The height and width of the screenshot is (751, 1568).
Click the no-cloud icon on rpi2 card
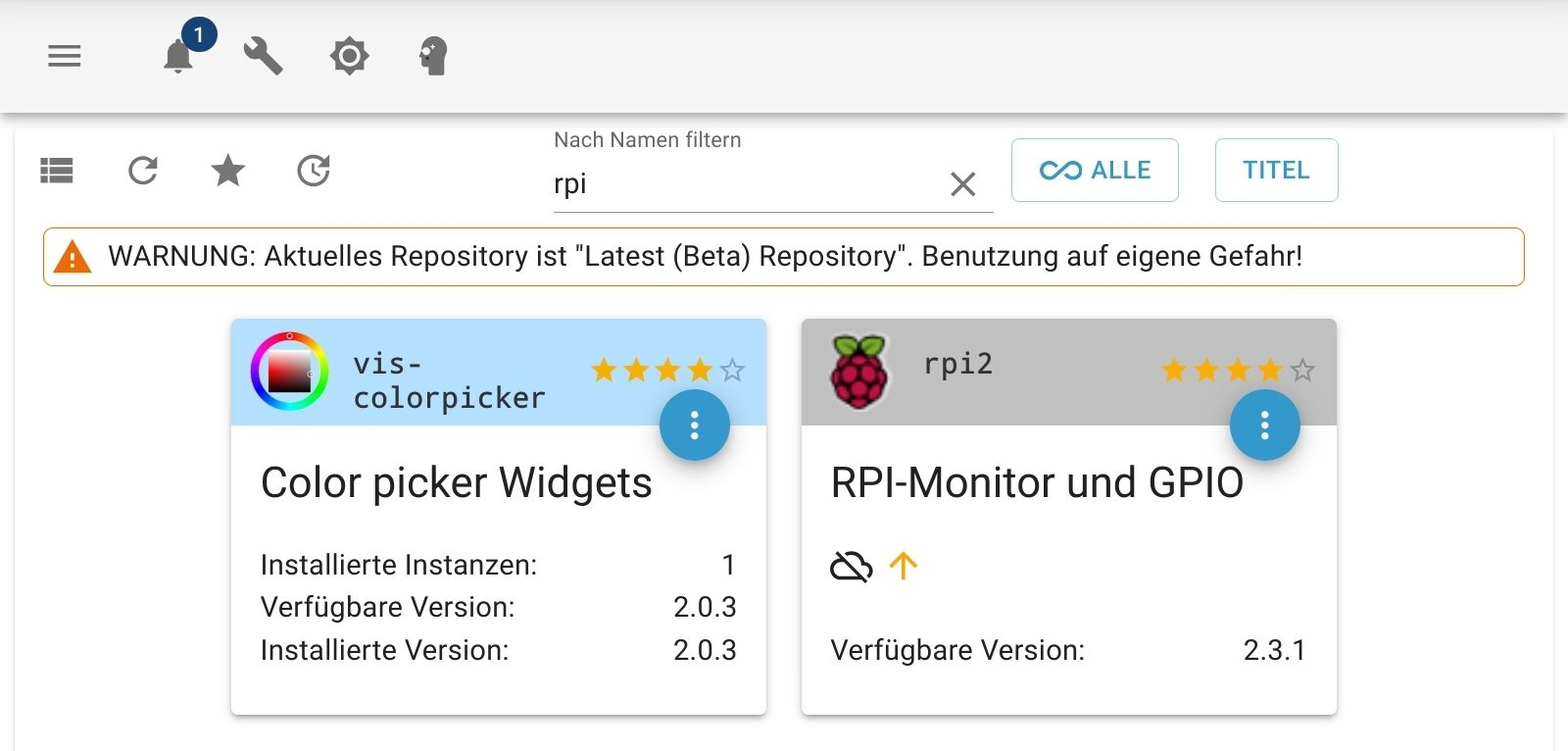pyautogui.click(x=852, y=566)
